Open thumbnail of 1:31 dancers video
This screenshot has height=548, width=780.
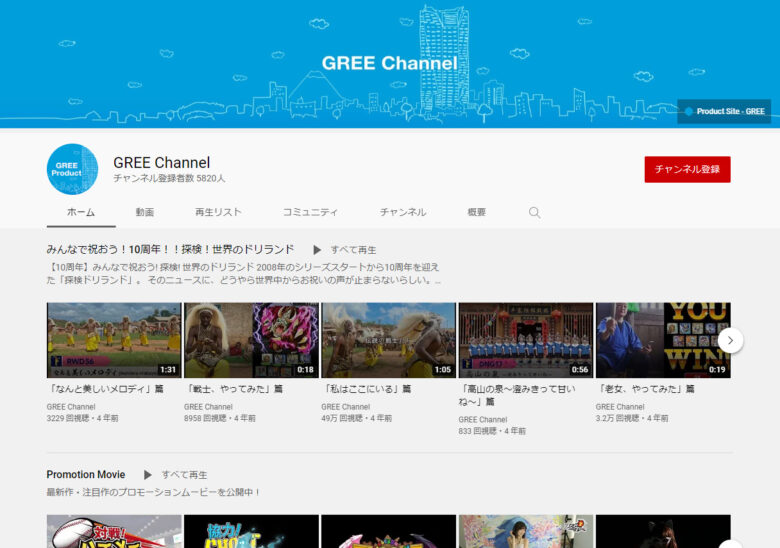(x=114, y=340)
